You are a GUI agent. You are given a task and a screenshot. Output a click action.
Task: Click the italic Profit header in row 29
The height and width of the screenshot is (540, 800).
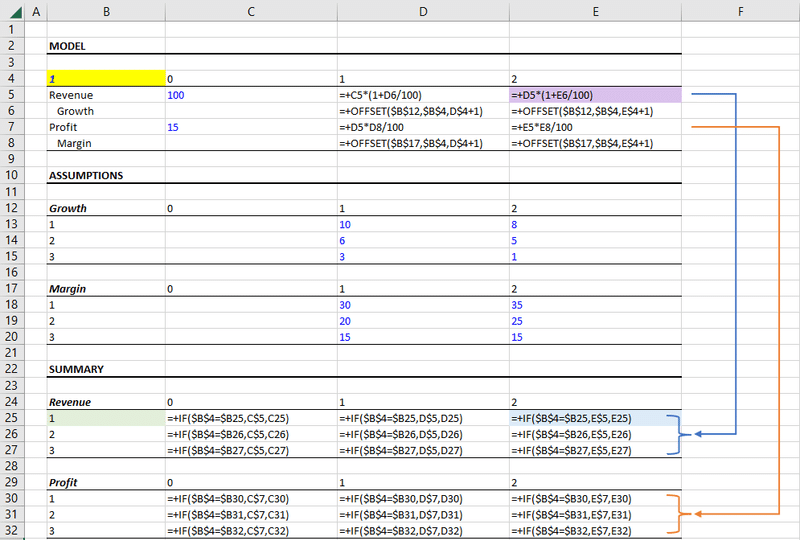63,483
